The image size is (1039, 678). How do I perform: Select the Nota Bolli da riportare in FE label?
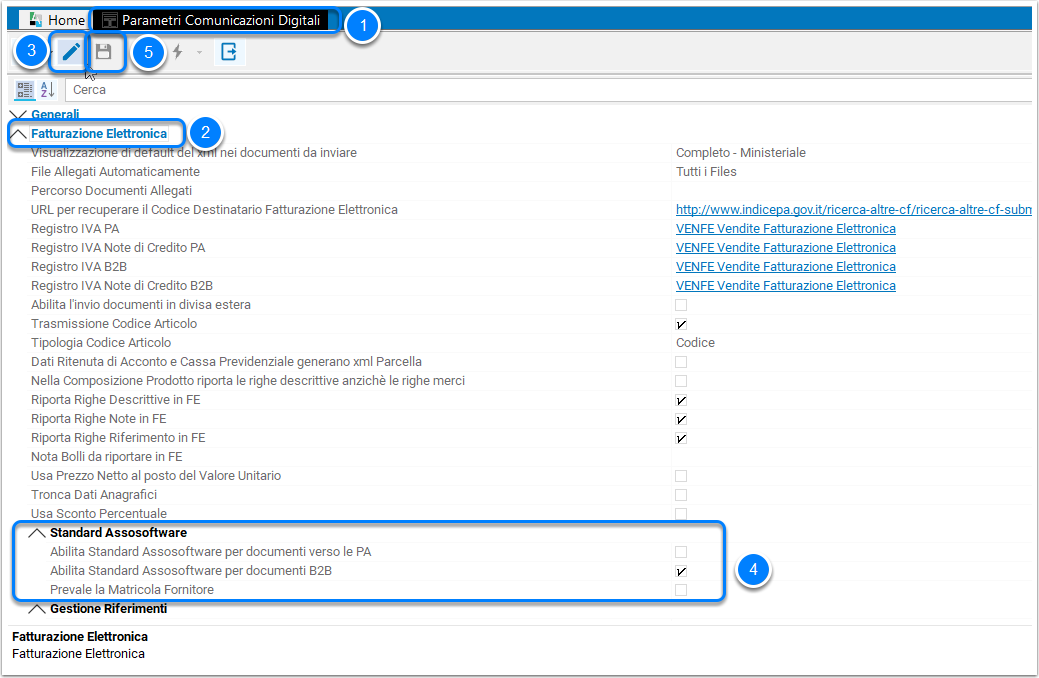107,457
